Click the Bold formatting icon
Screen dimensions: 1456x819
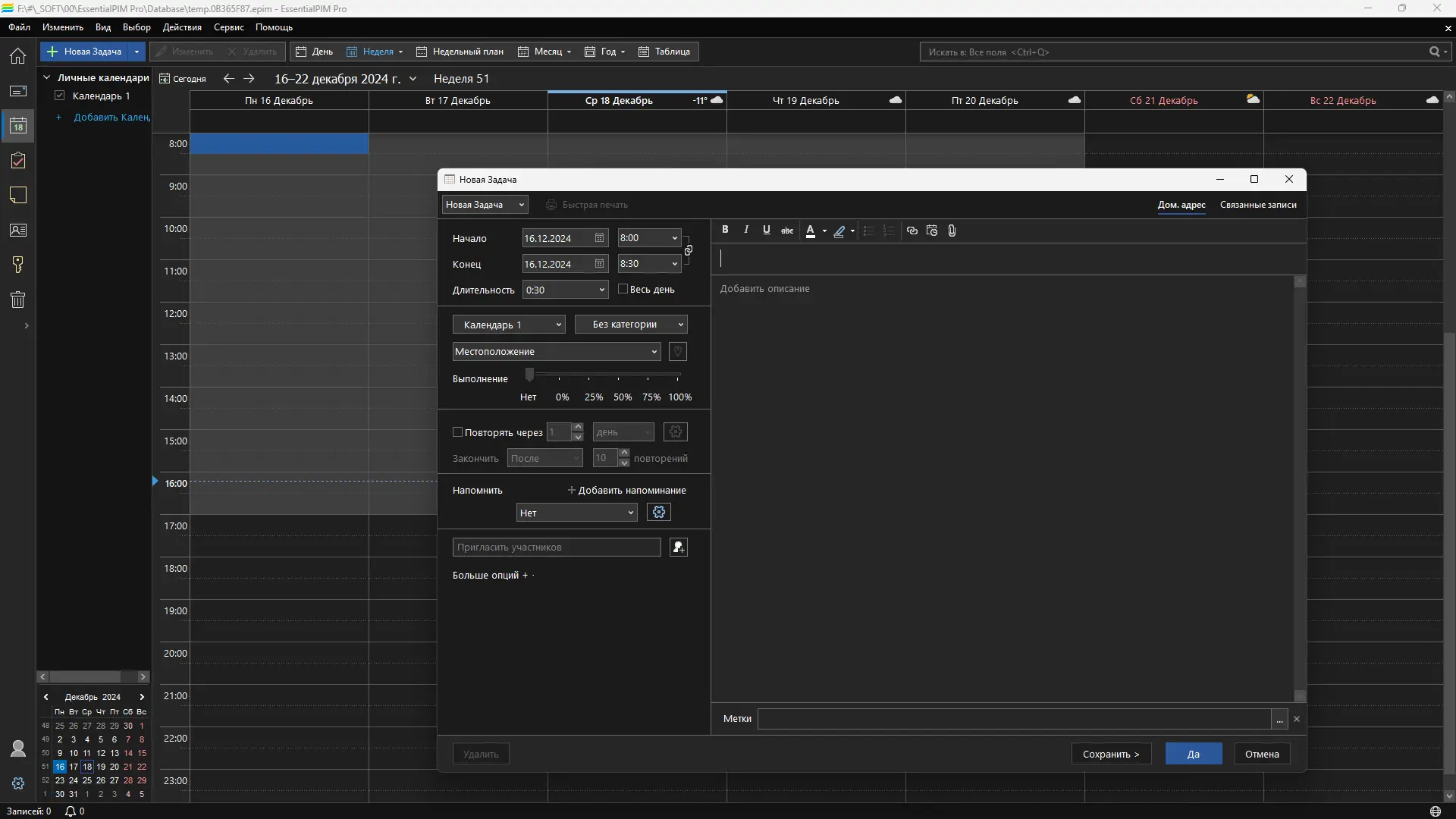(x=725, y=230)
